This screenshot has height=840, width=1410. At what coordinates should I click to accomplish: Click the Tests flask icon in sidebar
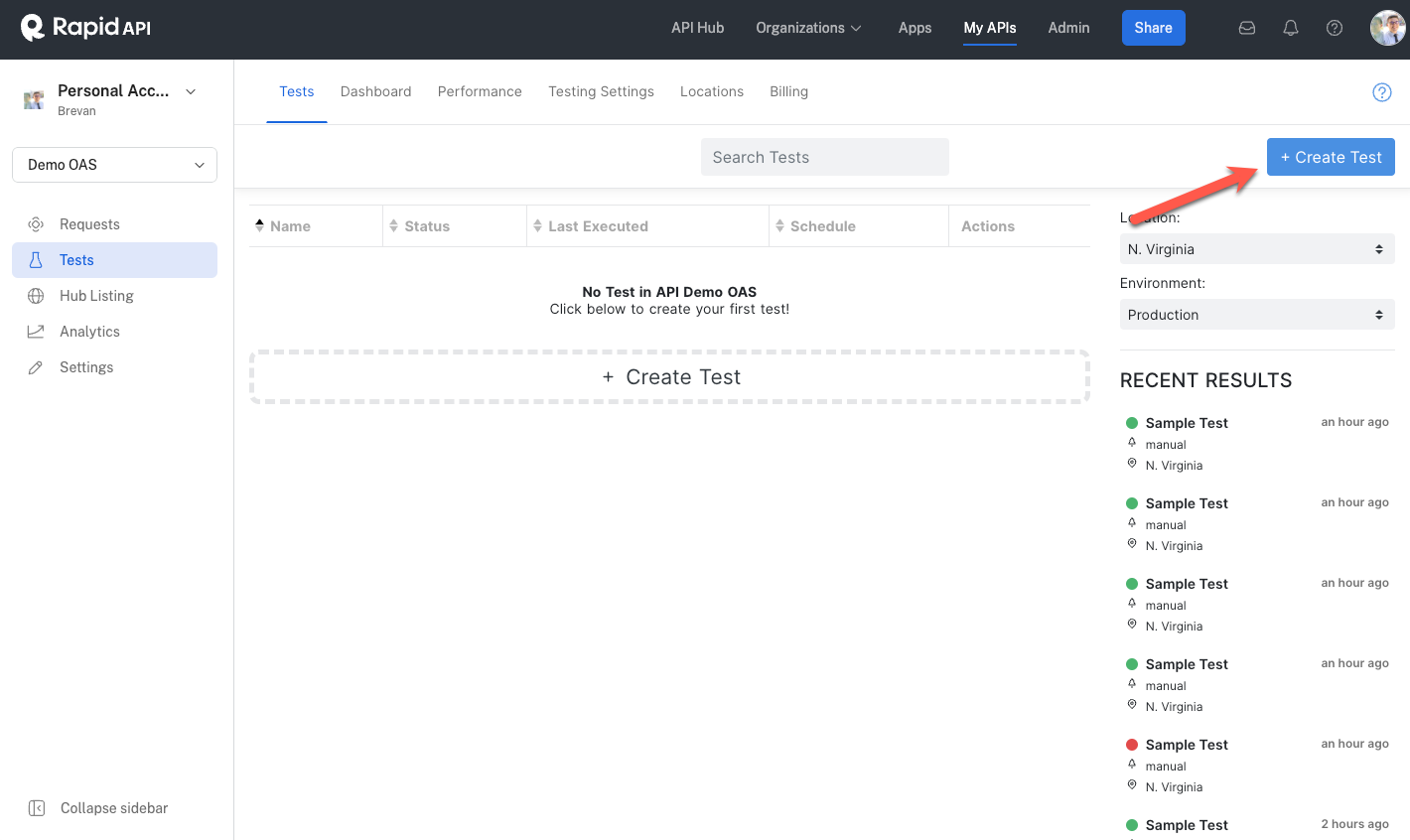pyautogui.click(x=36, y=260)
